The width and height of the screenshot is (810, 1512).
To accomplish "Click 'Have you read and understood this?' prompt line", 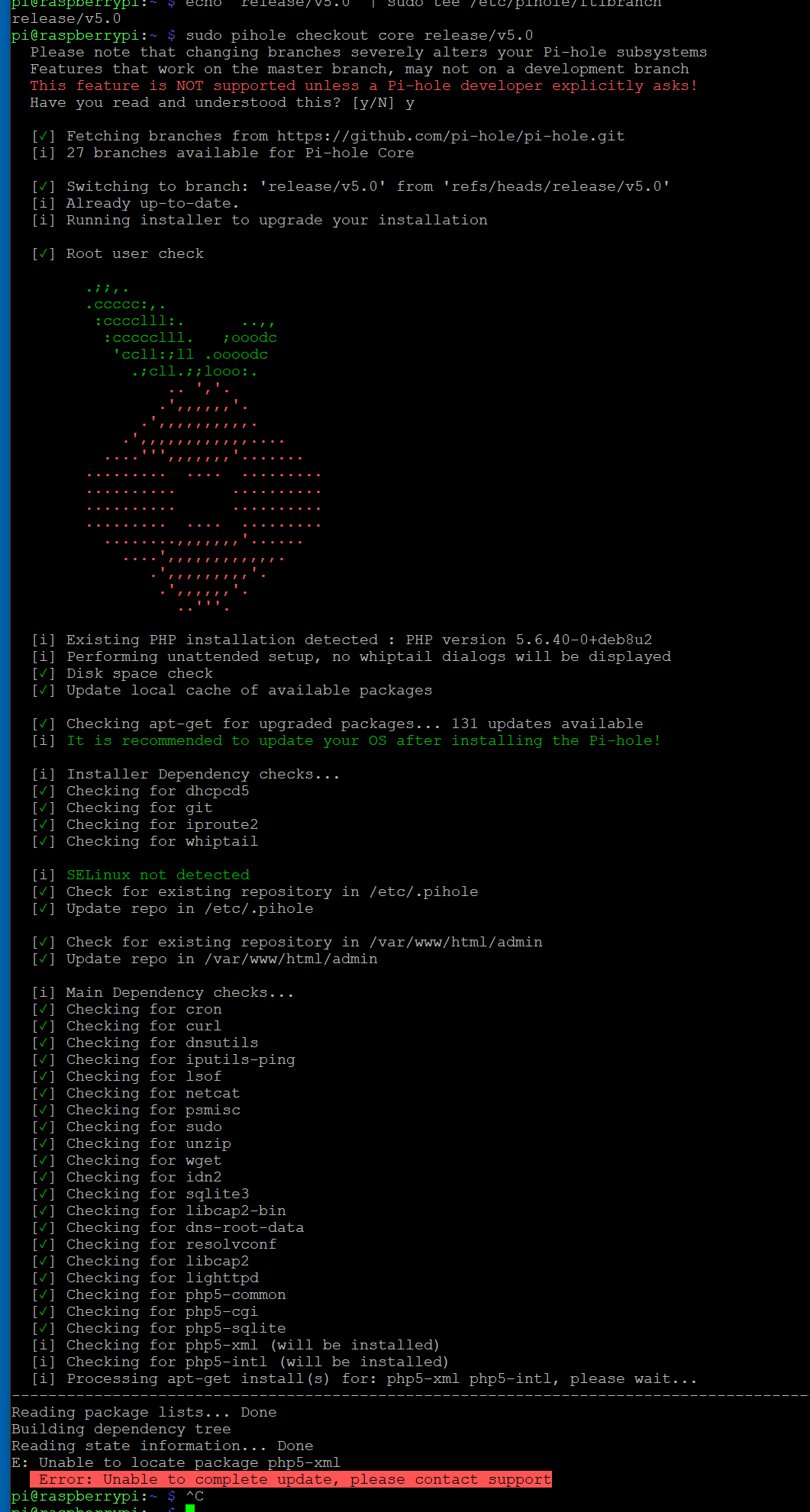I will point(222,102).
